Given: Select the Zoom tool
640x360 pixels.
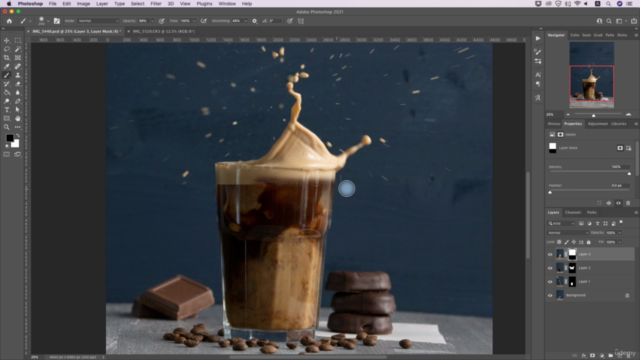Looking at the screenshot, I should (7, 127).
